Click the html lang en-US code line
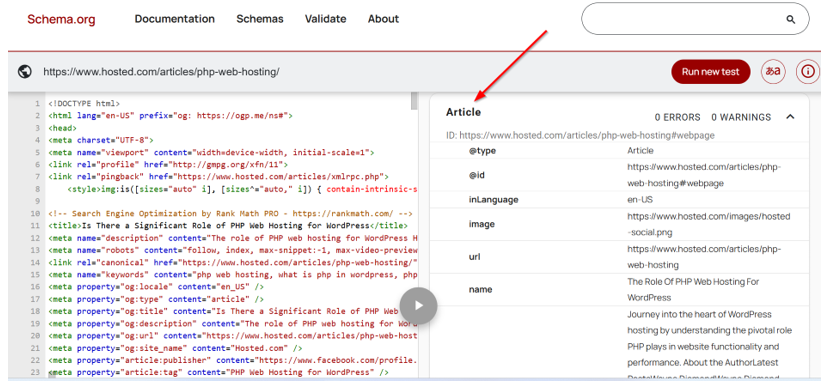The width and height of the screenshot is (823, 384). click(x=171, y=116)
